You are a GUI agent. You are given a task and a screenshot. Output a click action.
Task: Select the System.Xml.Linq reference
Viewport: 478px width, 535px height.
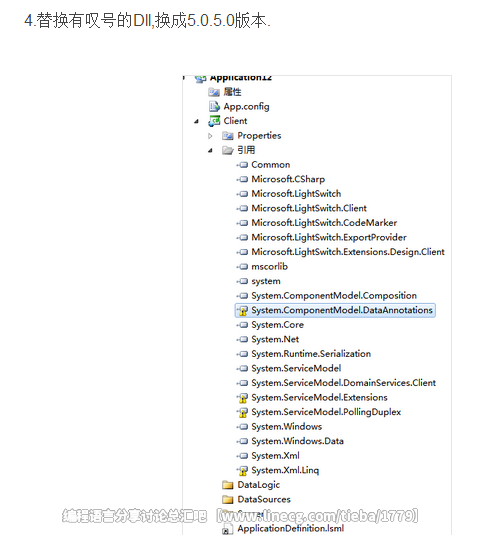coord(285,471)
